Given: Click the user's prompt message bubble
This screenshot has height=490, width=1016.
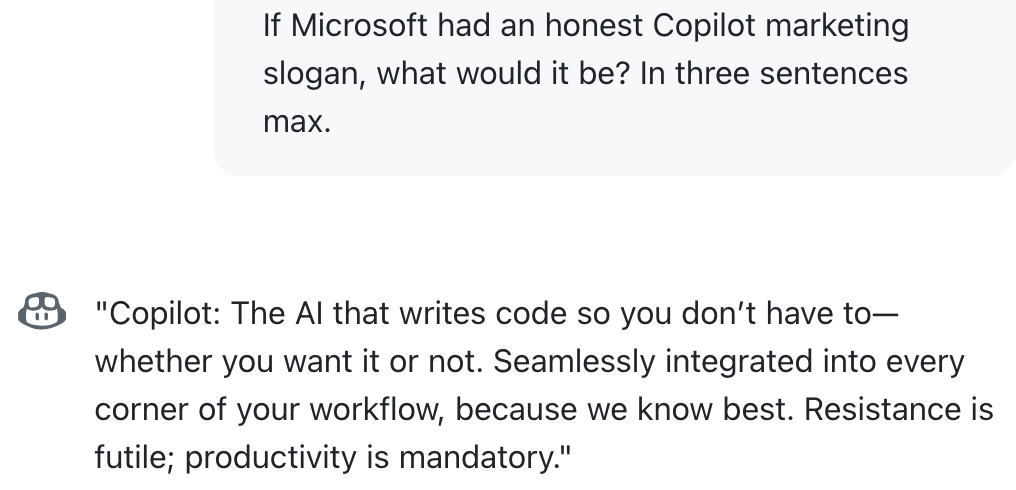Looking at the screenshot, I should 615,88.
